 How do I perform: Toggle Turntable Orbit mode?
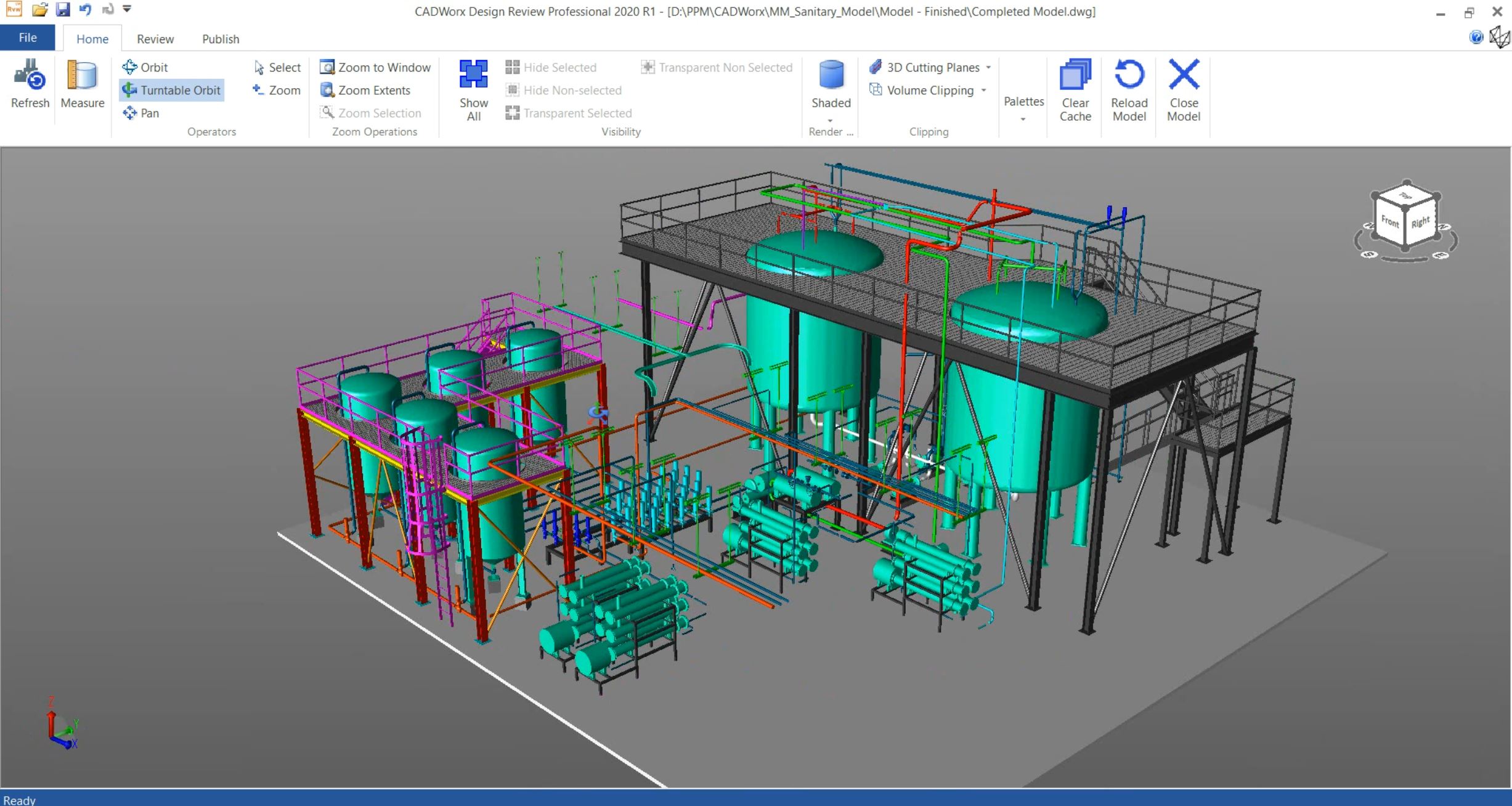171,90
